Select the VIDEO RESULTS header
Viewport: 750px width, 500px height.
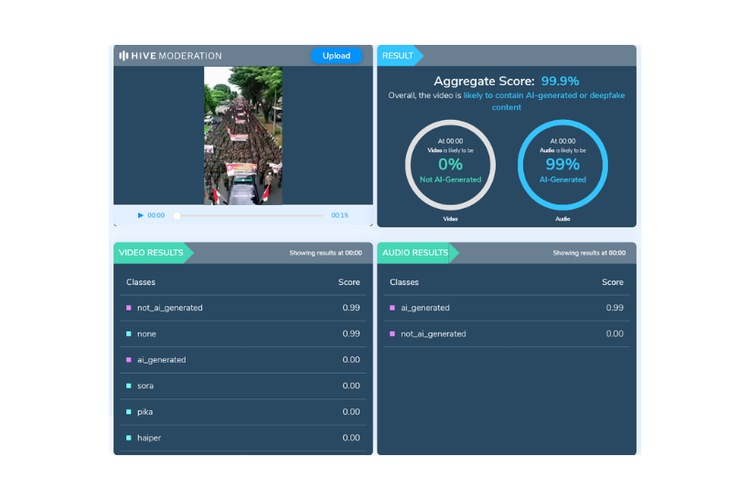click(153, 253)
